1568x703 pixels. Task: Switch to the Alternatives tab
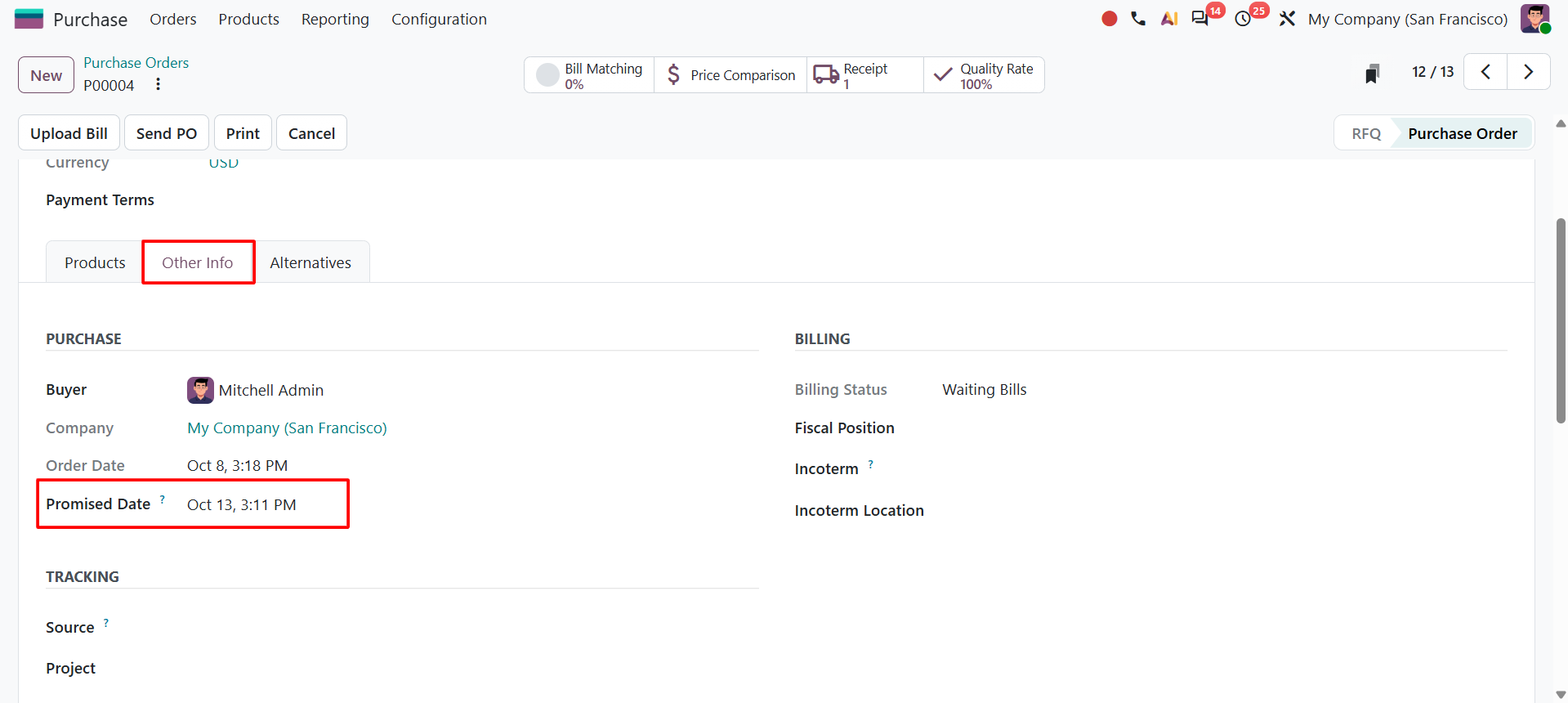coord(310,262)
